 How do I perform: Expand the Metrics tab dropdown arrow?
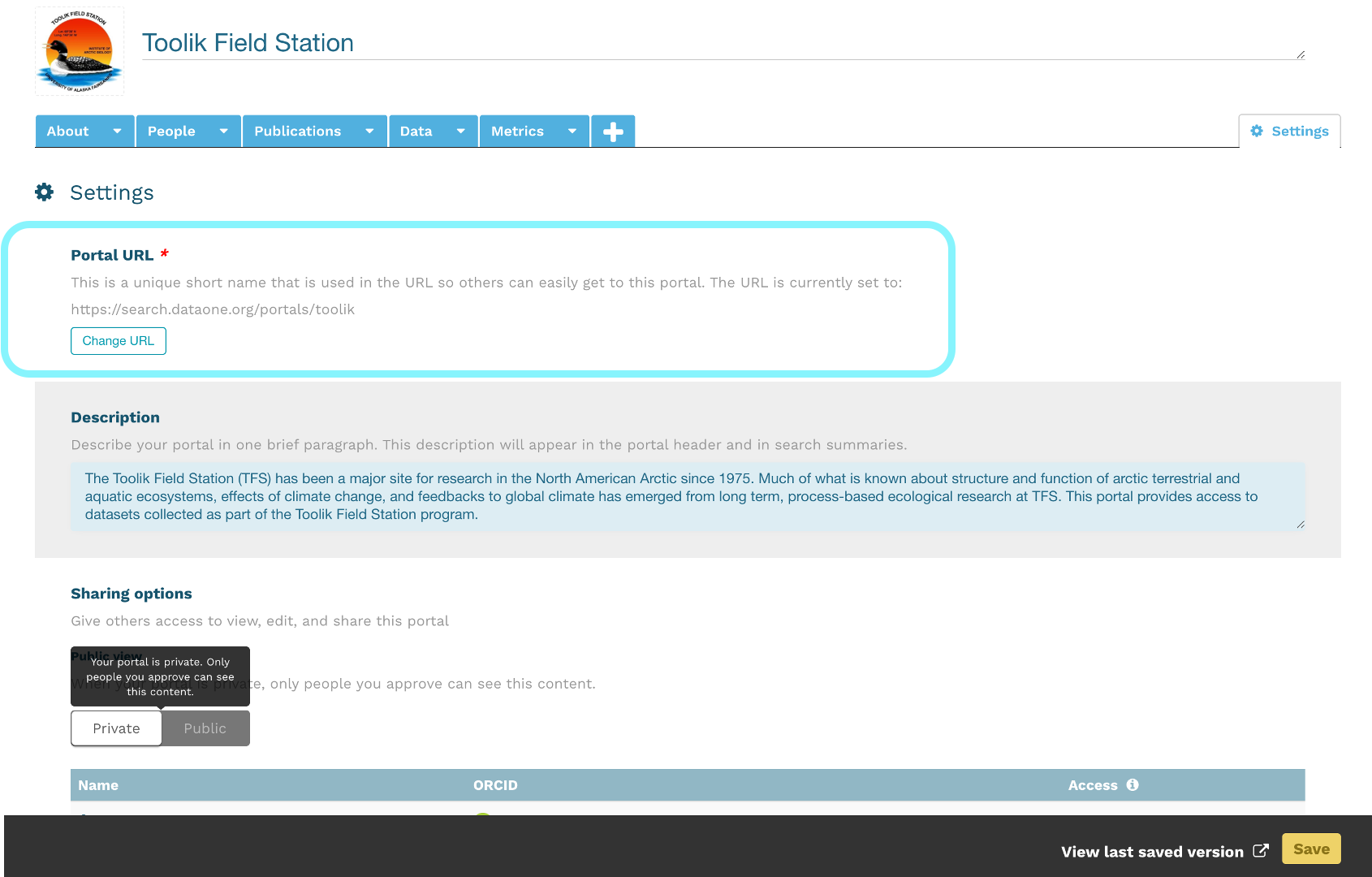click(x=572, y=131)
